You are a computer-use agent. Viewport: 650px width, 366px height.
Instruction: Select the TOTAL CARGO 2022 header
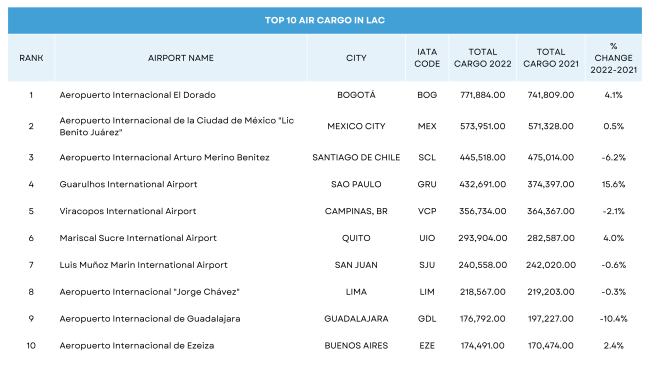[483, 58]
